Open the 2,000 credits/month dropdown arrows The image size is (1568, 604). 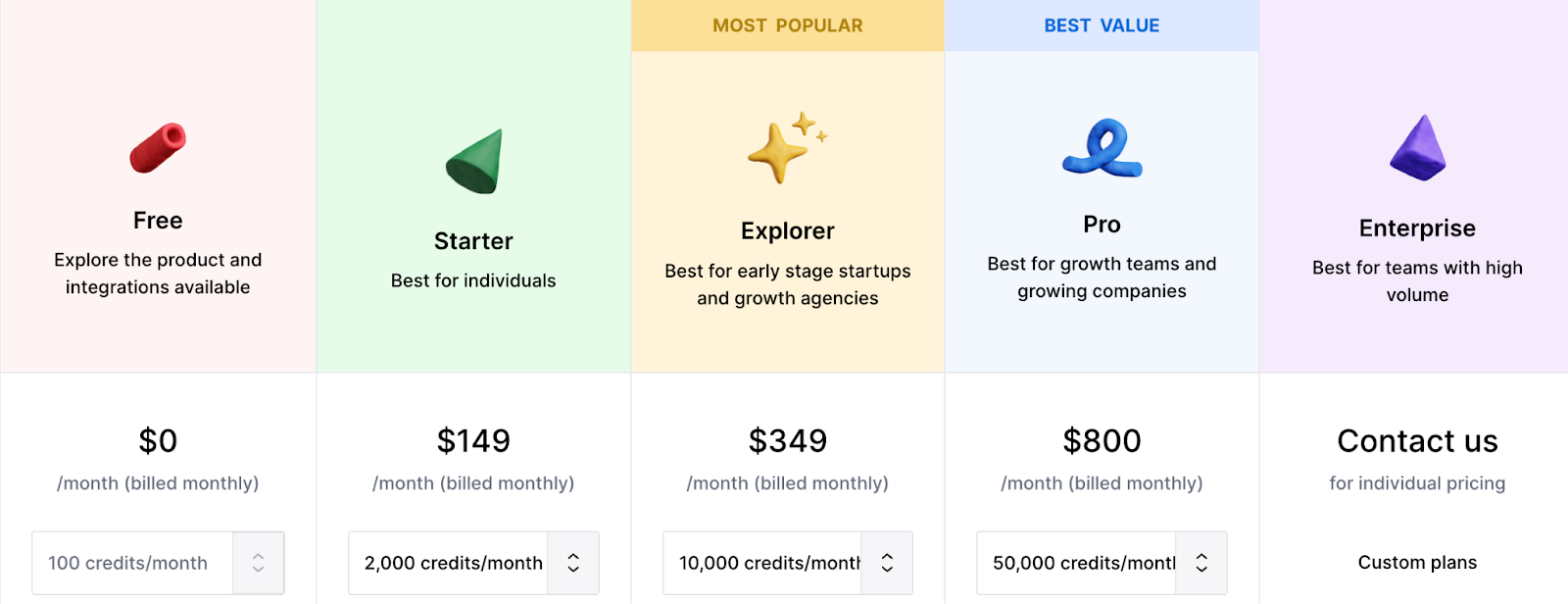pyautogui.click(x=573, y=563)
